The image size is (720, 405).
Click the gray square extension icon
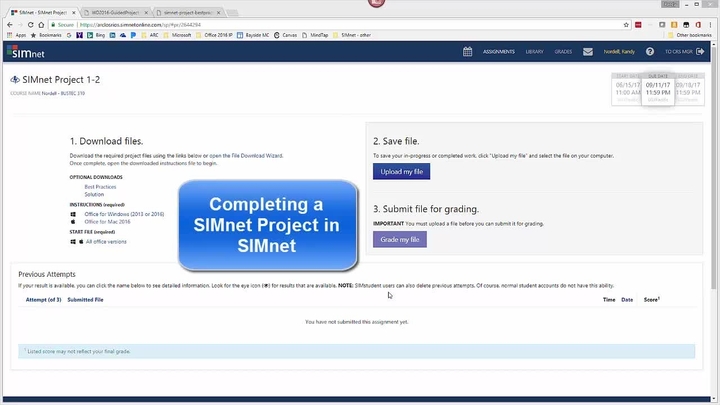click(662, 25)
